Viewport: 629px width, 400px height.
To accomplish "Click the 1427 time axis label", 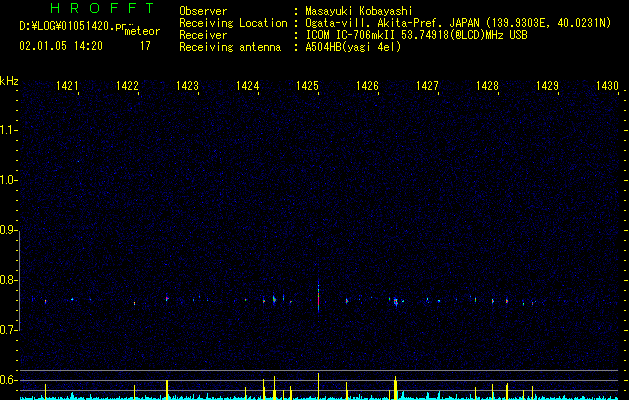I will [x=427, y=85].
